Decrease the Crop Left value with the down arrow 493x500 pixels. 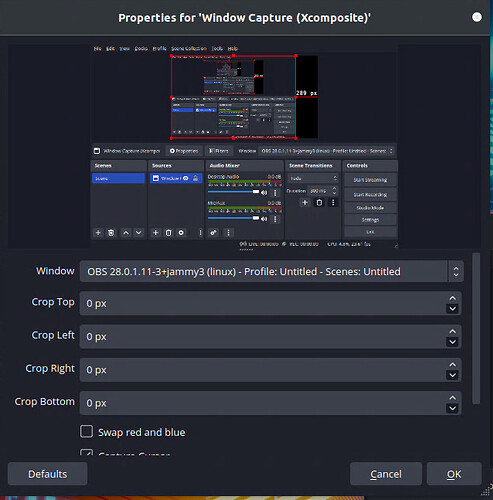coord(452,342)
